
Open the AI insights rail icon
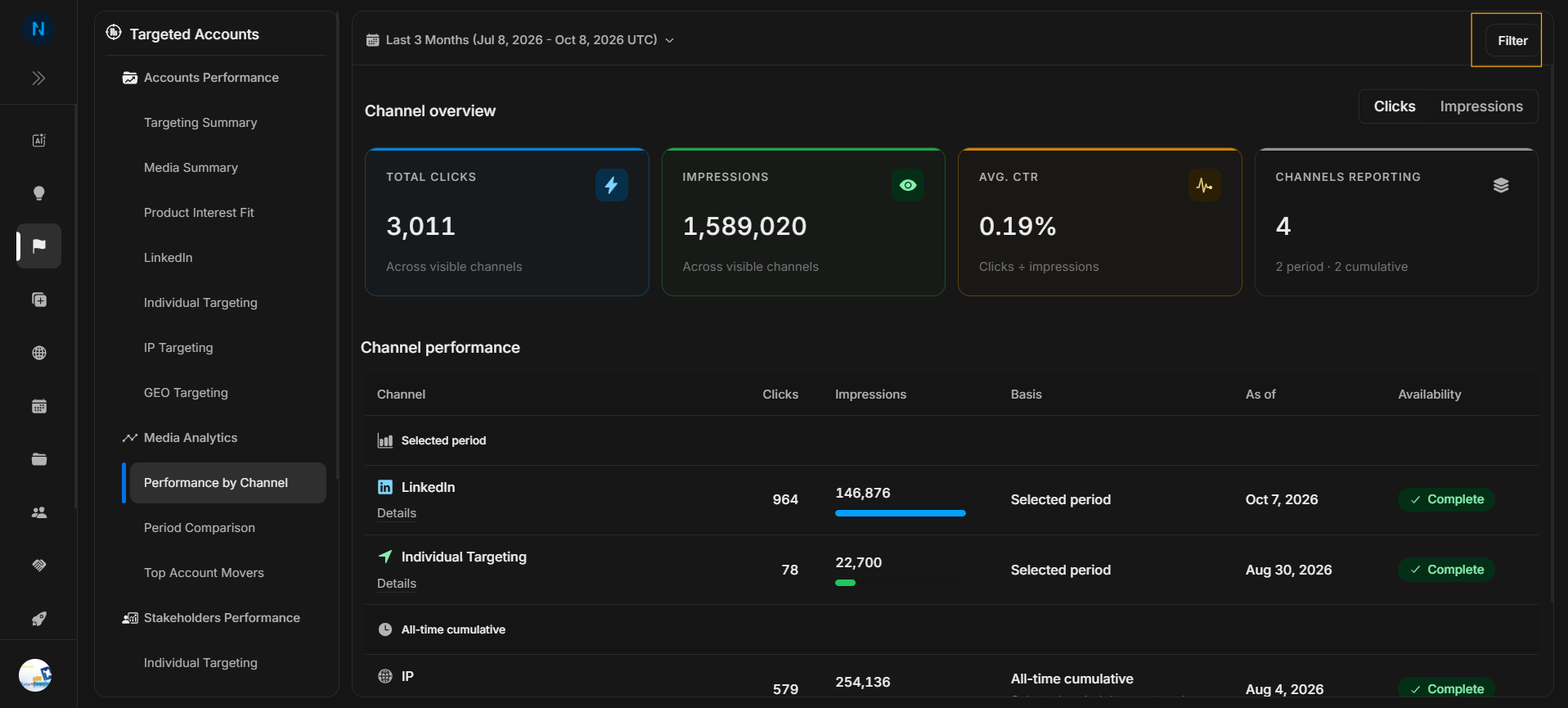[x=38, y=140]
